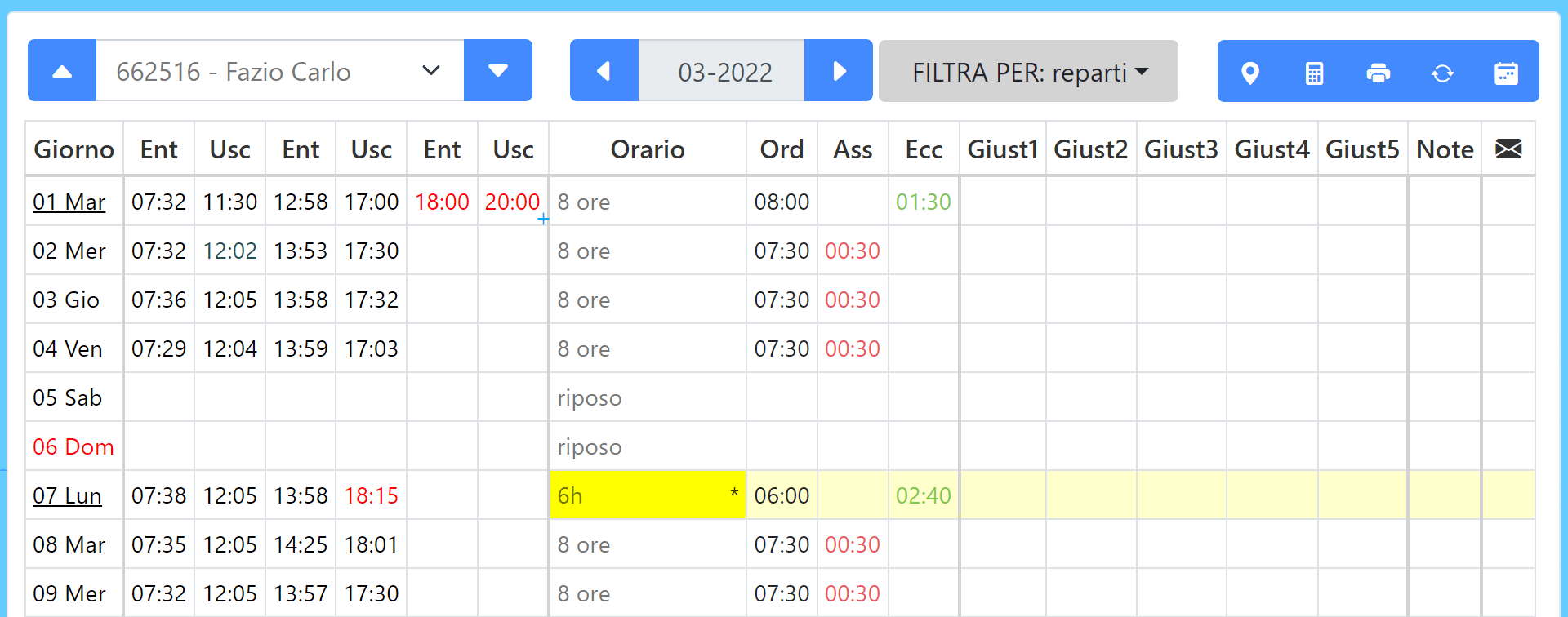This screenshot has height=617, width=1568.
Task: Click 07:38 entry on 07 Lun
Action: click(x=159, y=495)
